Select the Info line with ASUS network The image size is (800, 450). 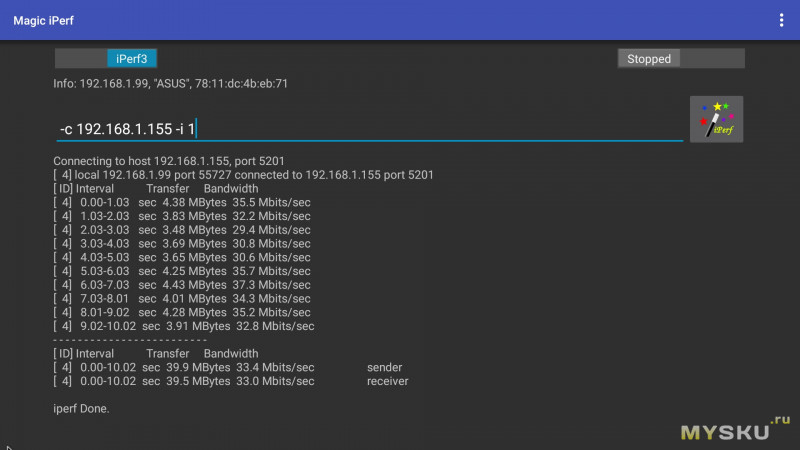[x=170, y=84]
